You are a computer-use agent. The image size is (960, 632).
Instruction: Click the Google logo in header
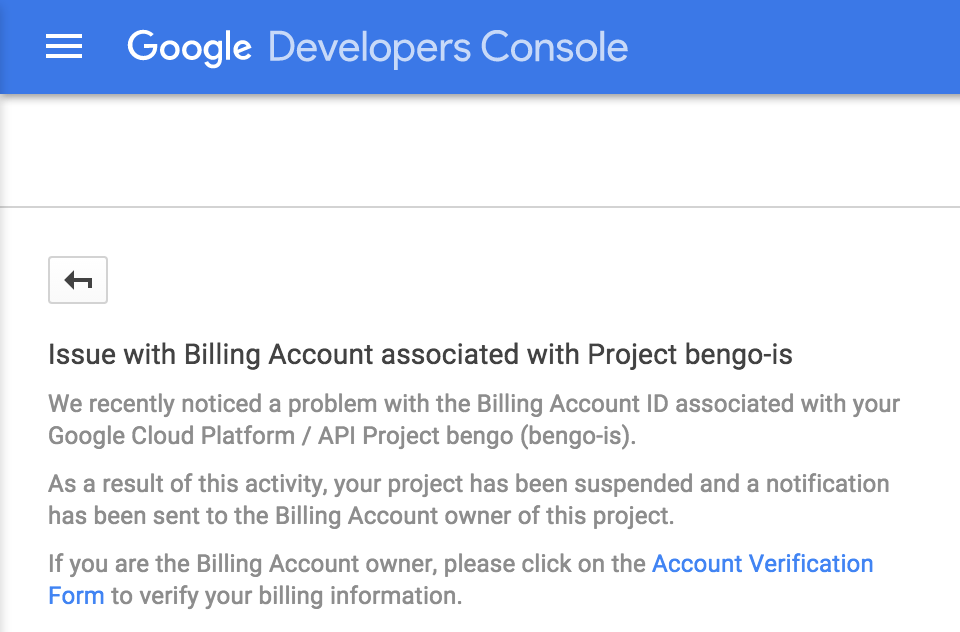coord(189,48)
